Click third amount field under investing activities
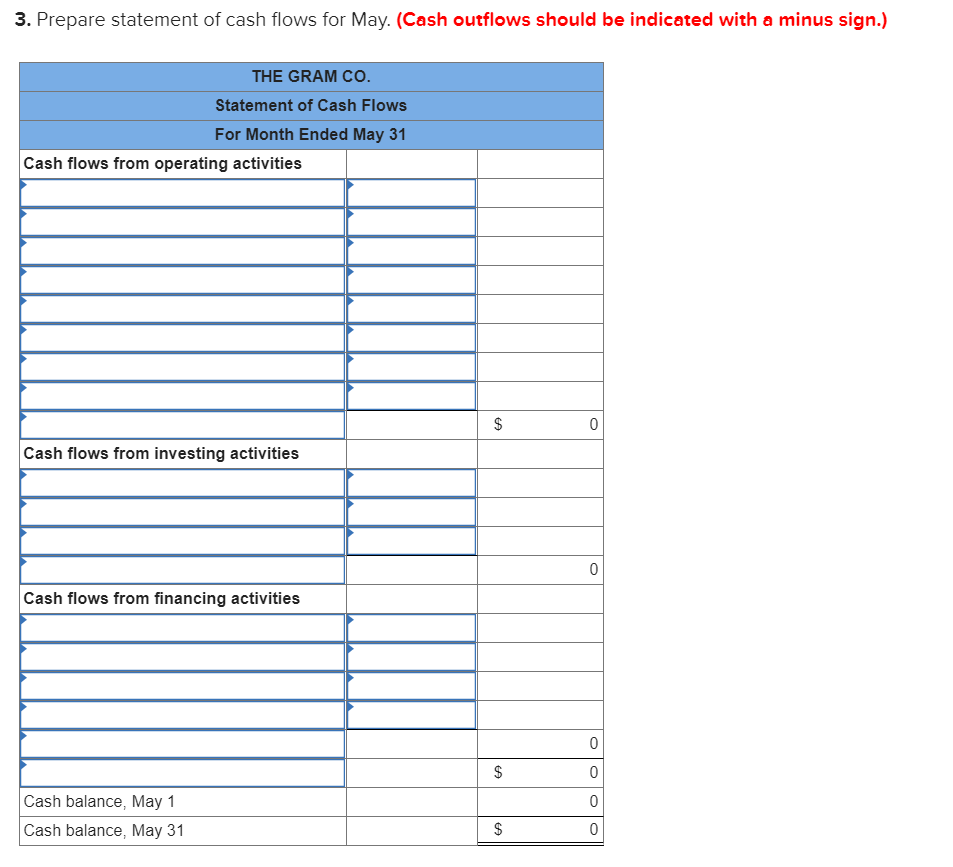The height and width of the screenshot is (867, 953). coord(411,541)
